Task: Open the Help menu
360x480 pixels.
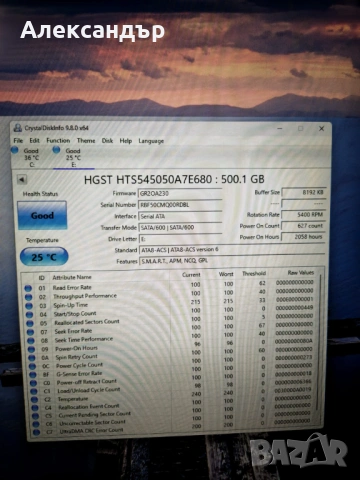Action: (126, 141)
